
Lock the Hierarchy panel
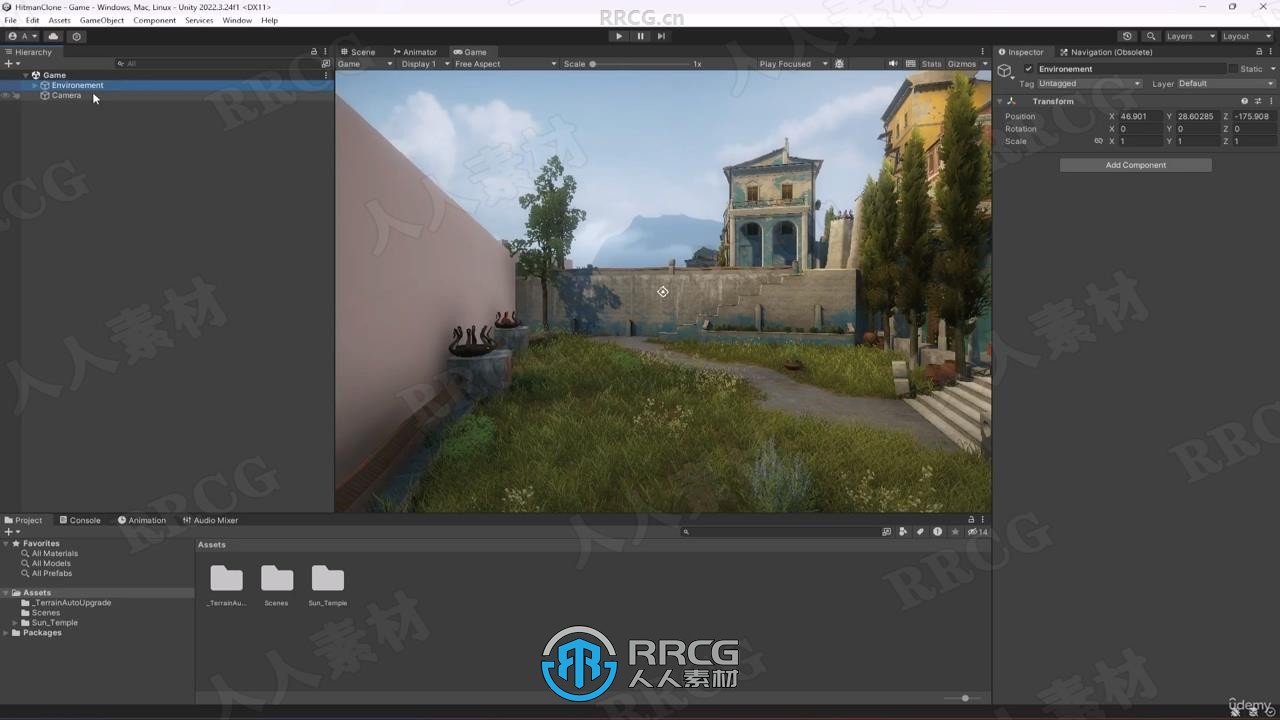[314, 52]
